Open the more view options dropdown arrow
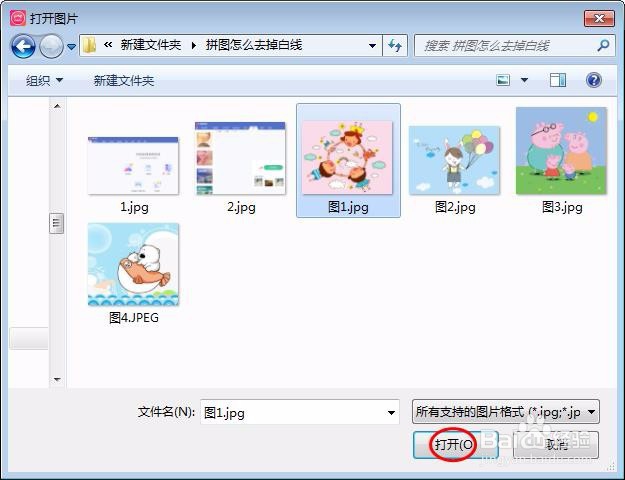625x480 pixels. click(x=525, y=80)
